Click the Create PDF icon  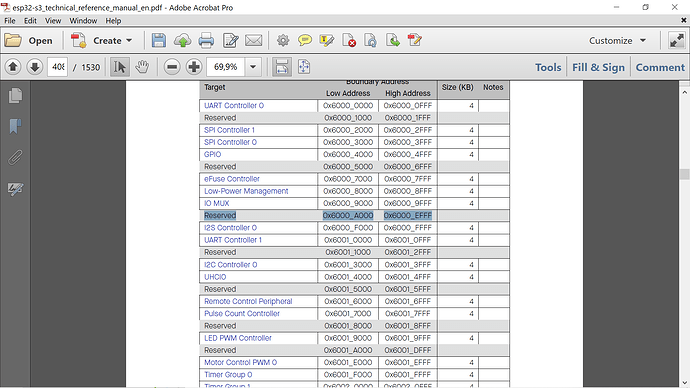click(79, 40)
